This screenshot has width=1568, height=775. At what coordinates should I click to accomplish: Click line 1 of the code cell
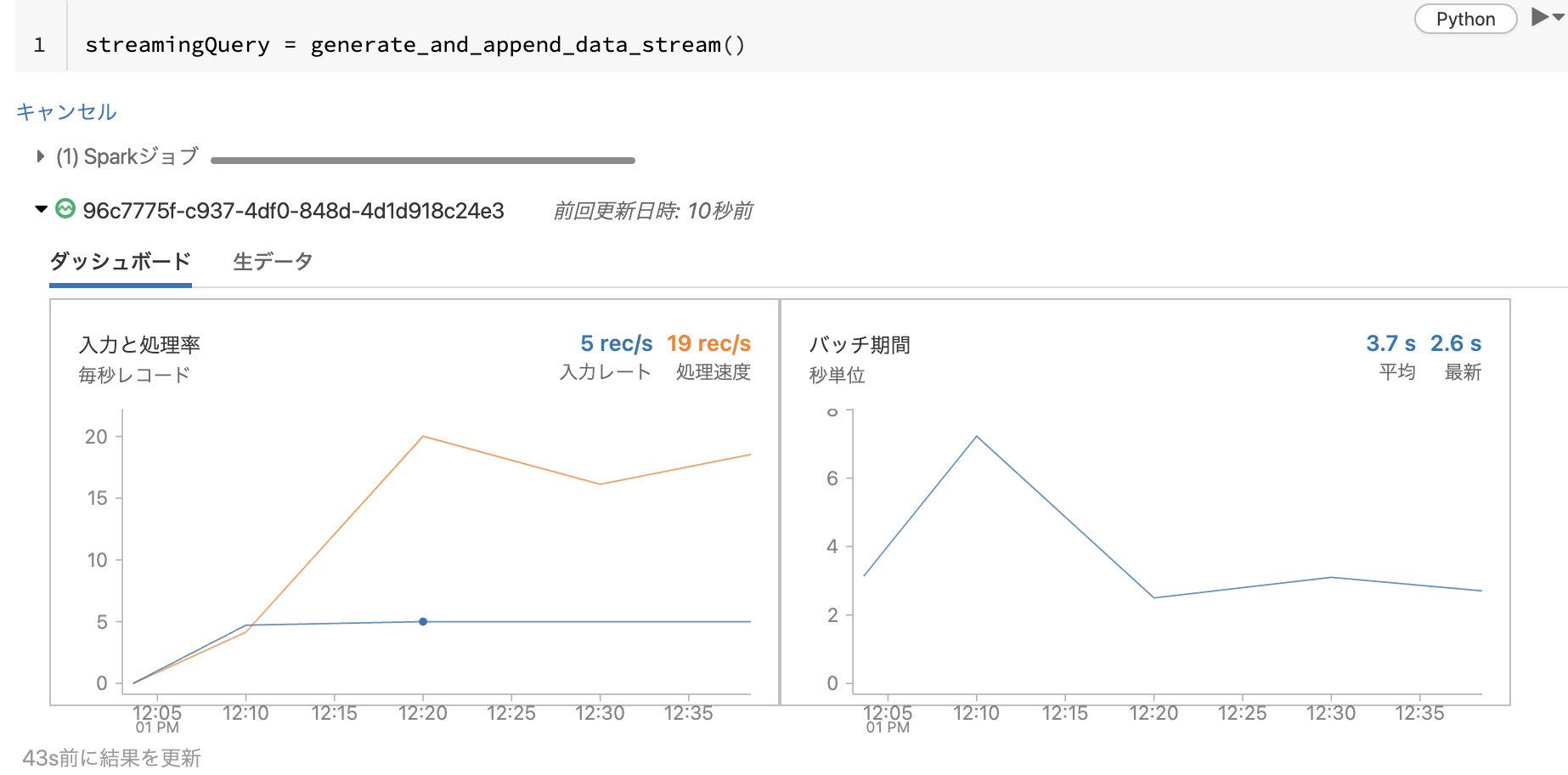[415, 45]
